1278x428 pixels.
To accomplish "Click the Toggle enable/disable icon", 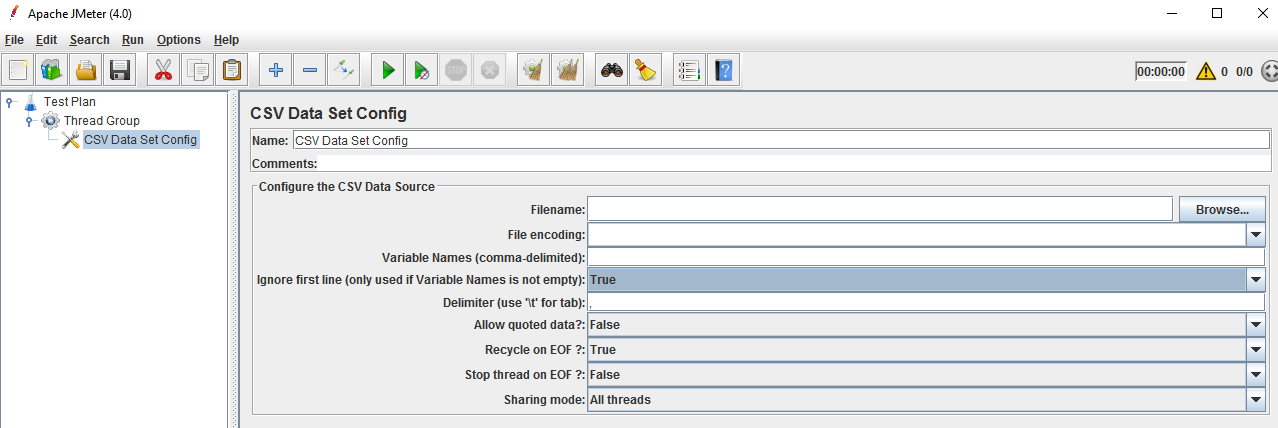I will (344, 71).
